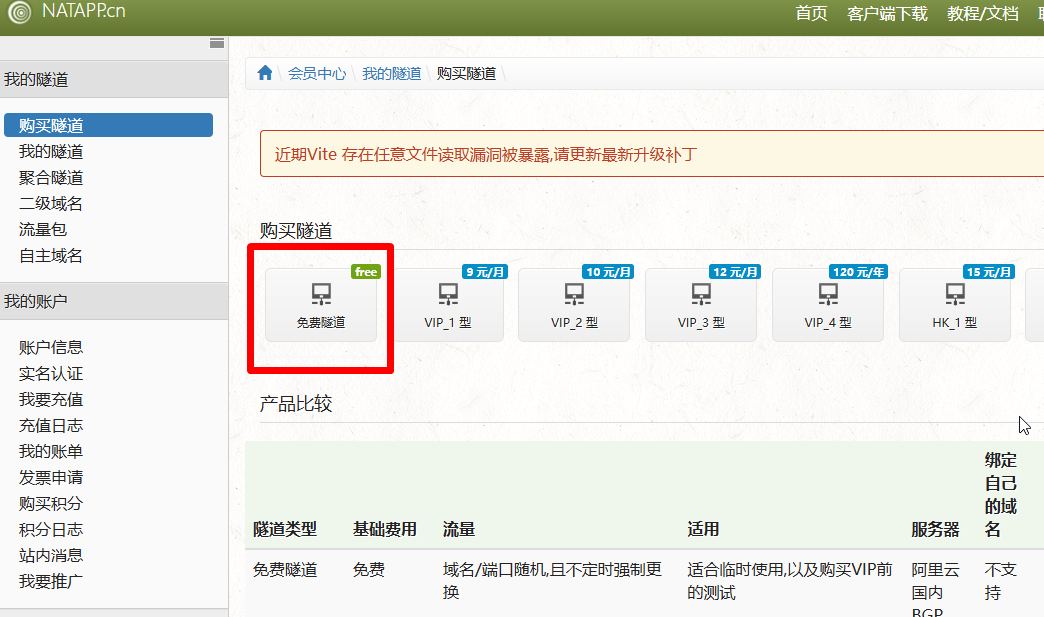Open 我的隧道 sidebar item under 购买隧道
Screen dimensions: 1044x617
(51, 152)
